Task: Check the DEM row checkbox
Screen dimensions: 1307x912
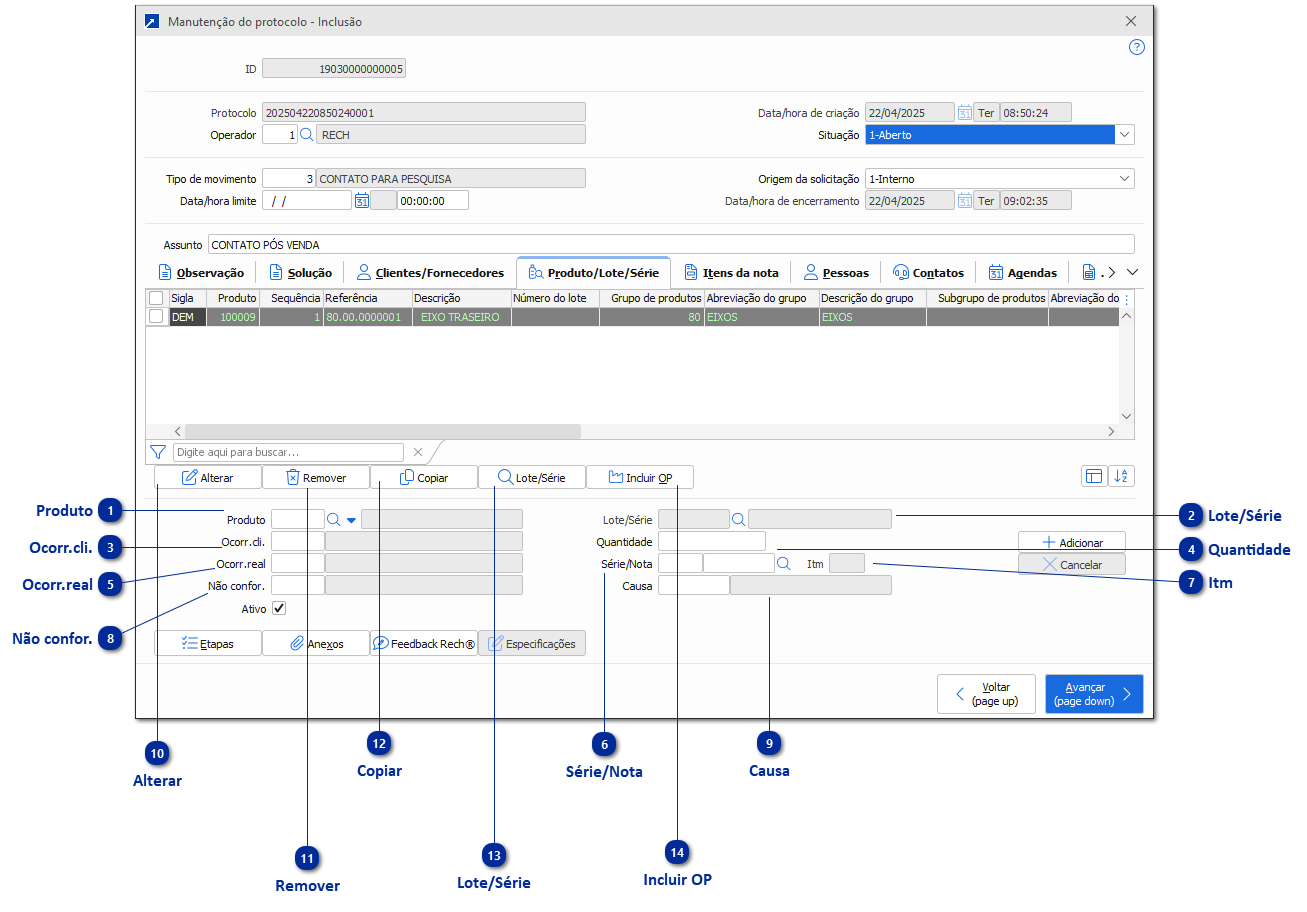Action: click(156, 317)
